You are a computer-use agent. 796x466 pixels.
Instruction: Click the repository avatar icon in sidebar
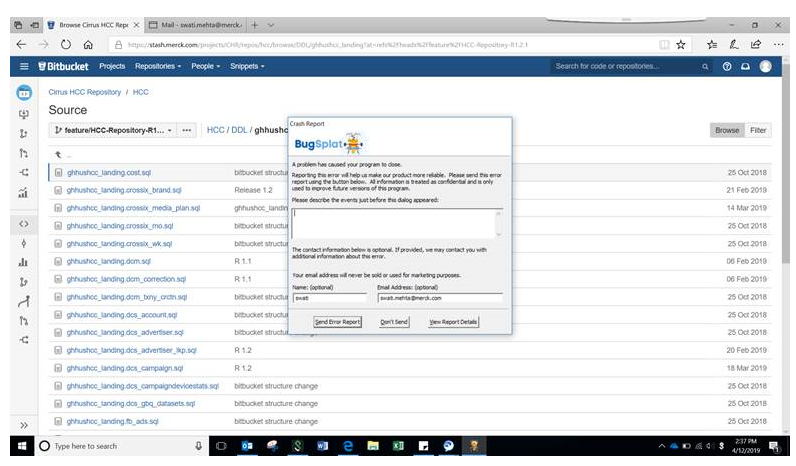pyautogui.click(x=24, y=92)
